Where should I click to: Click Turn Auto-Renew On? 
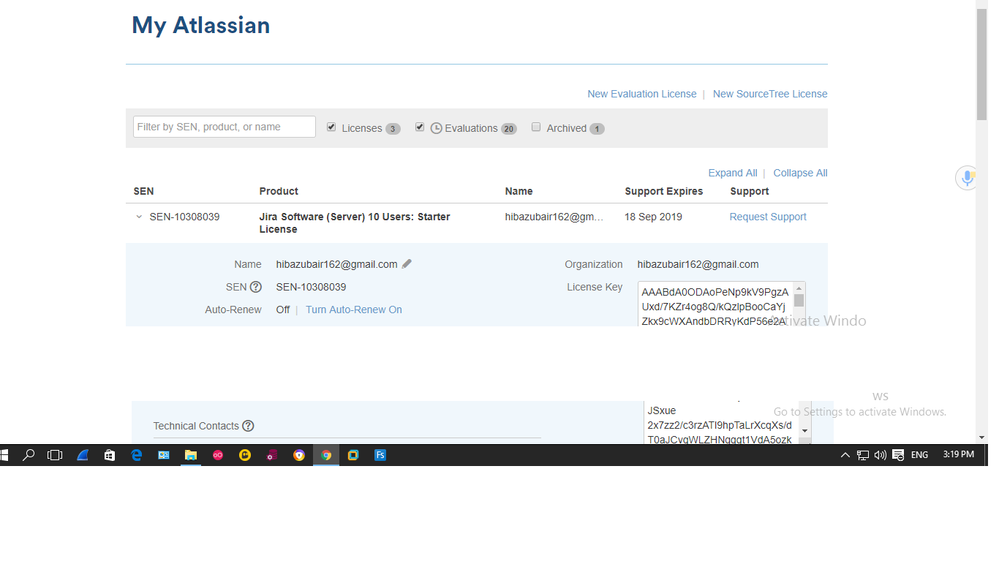(354, 310)
